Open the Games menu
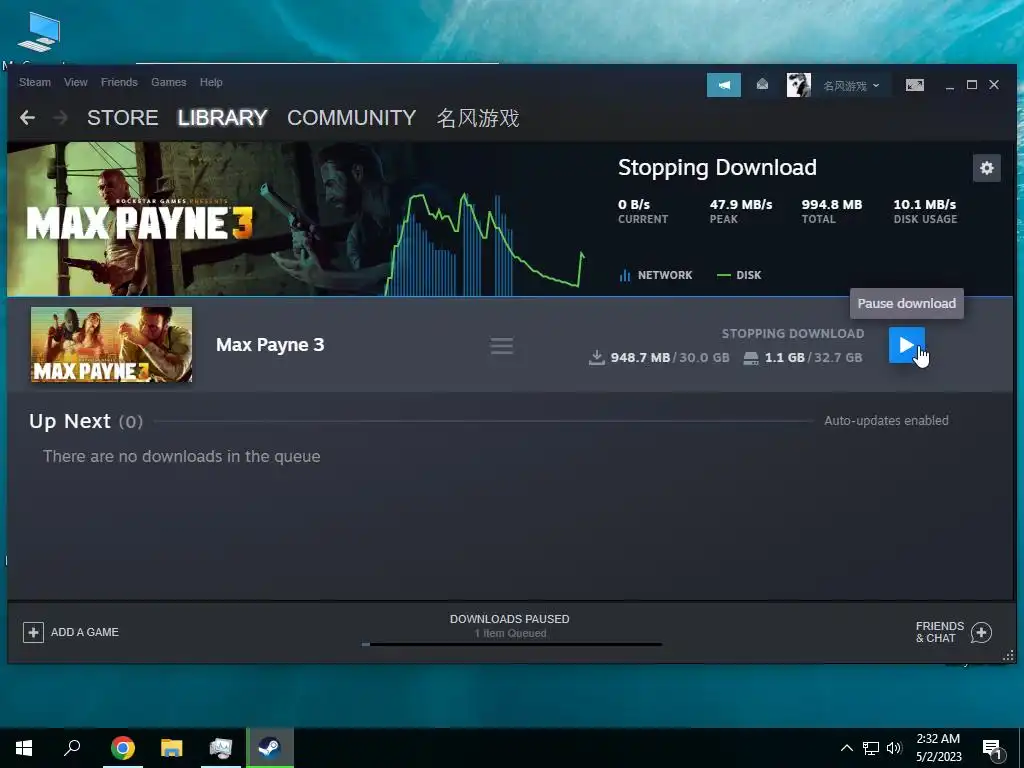 [x=168, y=82]
